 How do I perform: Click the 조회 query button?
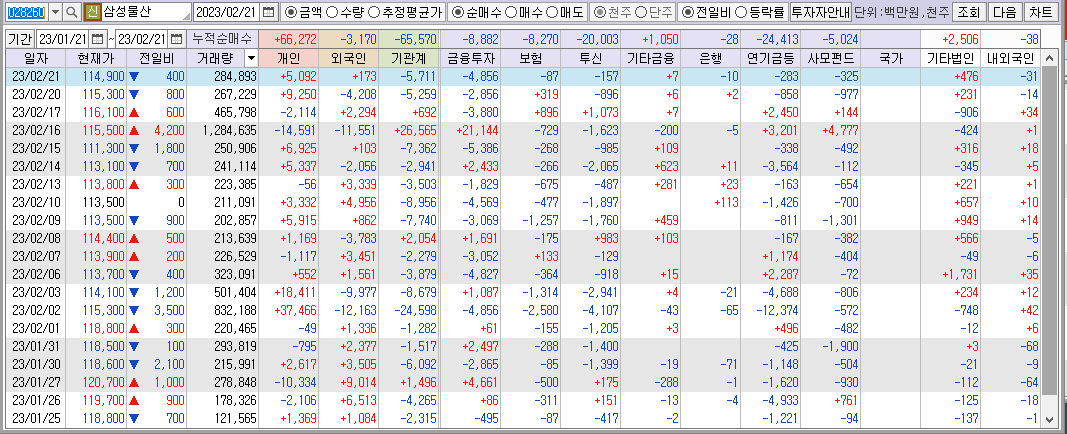[969, 12]
